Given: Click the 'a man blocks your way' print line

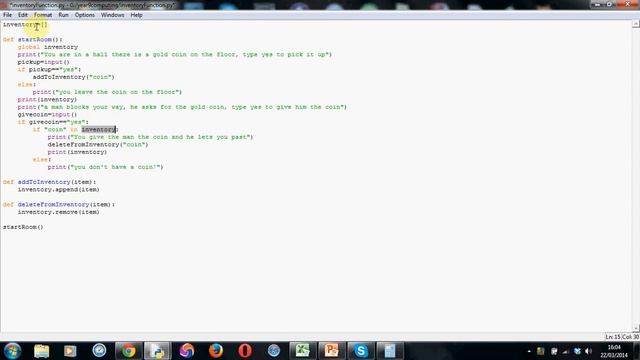Looking at the screenshot, I should (182, 107).
